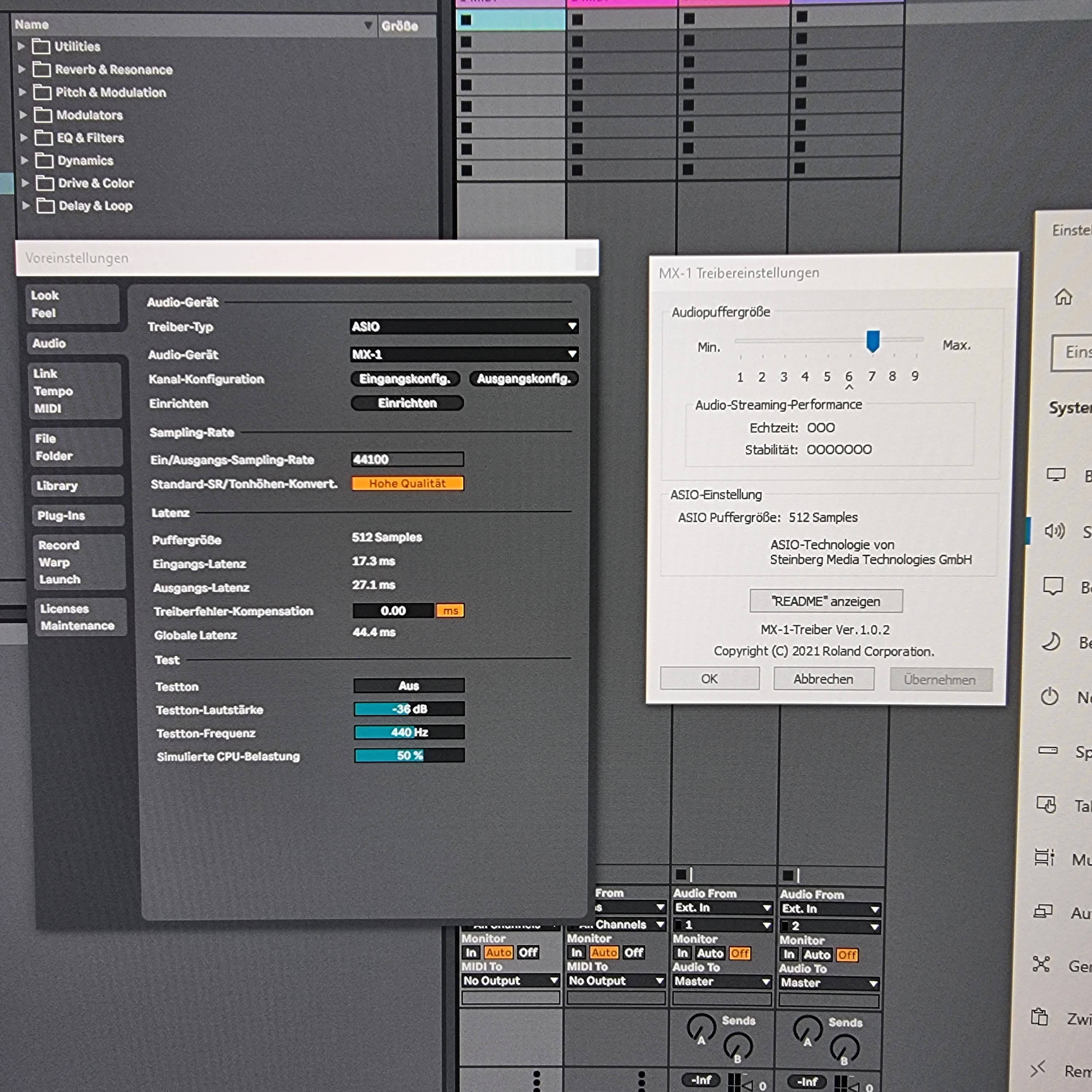
Task: Open the Link Tempo MIDI preferences tab
Action: click(74, 391)
